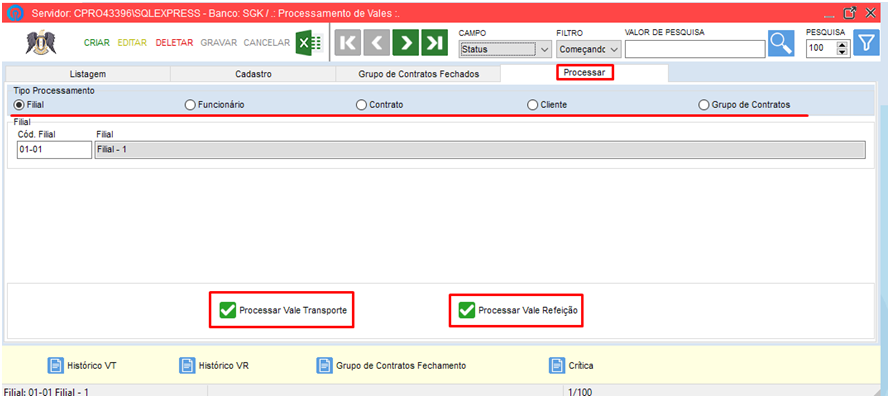The height and width of the screenshot is (398, 890).
Task: Click the app icon in title bar
Action: click(15, 13)
